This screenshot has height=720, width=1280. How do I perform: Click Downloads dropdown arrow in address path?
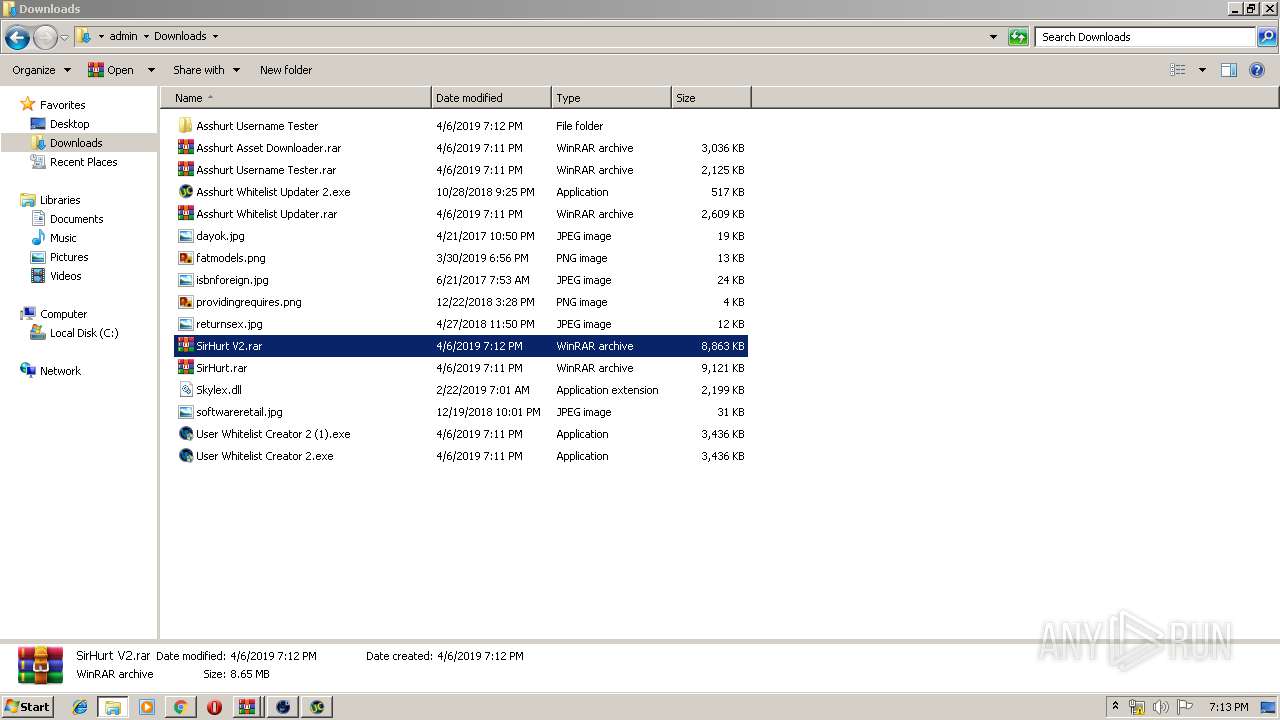coord(215,37)
